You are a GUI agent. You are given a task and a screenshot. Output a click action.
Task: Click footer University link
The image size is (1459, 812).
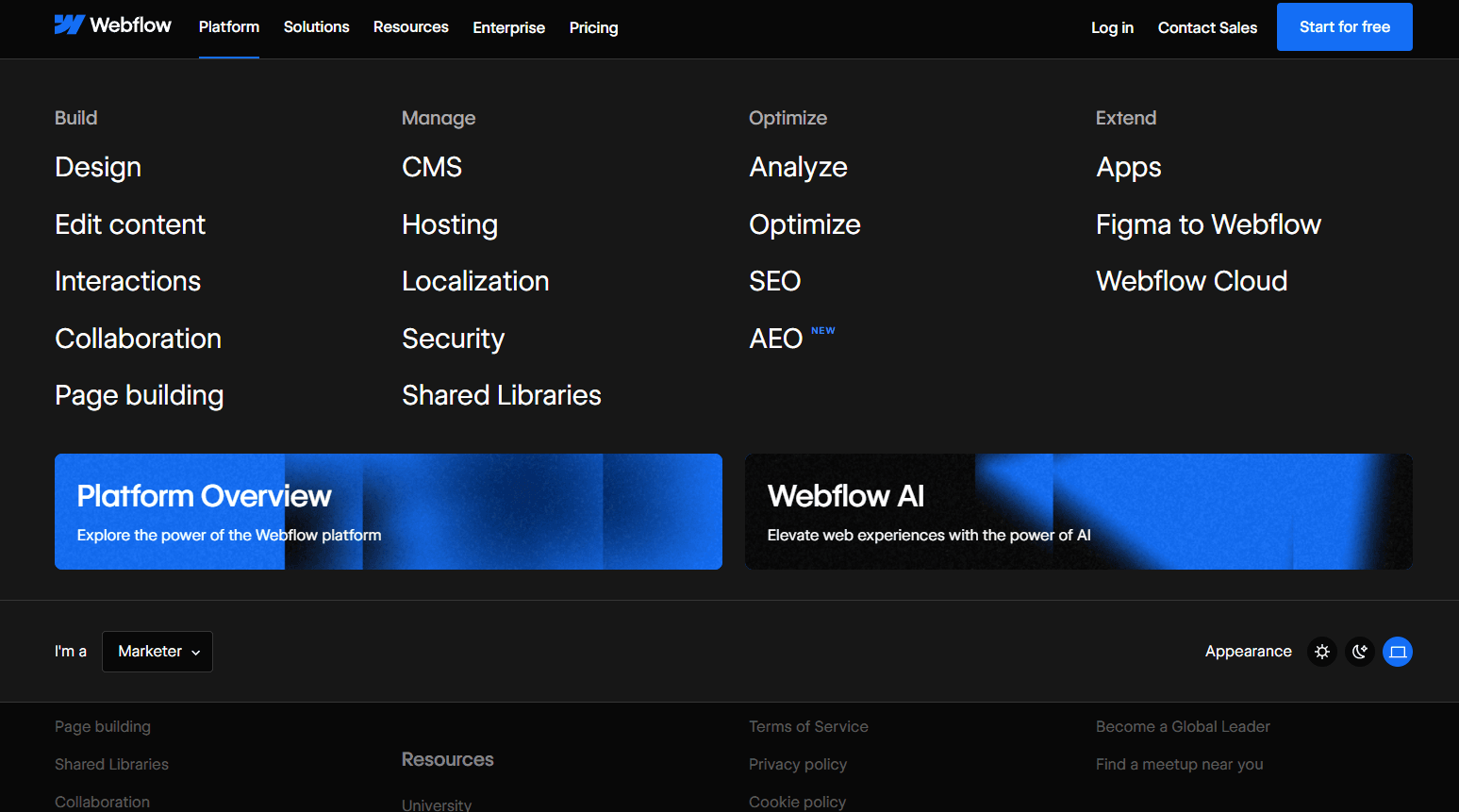(437, 804)
